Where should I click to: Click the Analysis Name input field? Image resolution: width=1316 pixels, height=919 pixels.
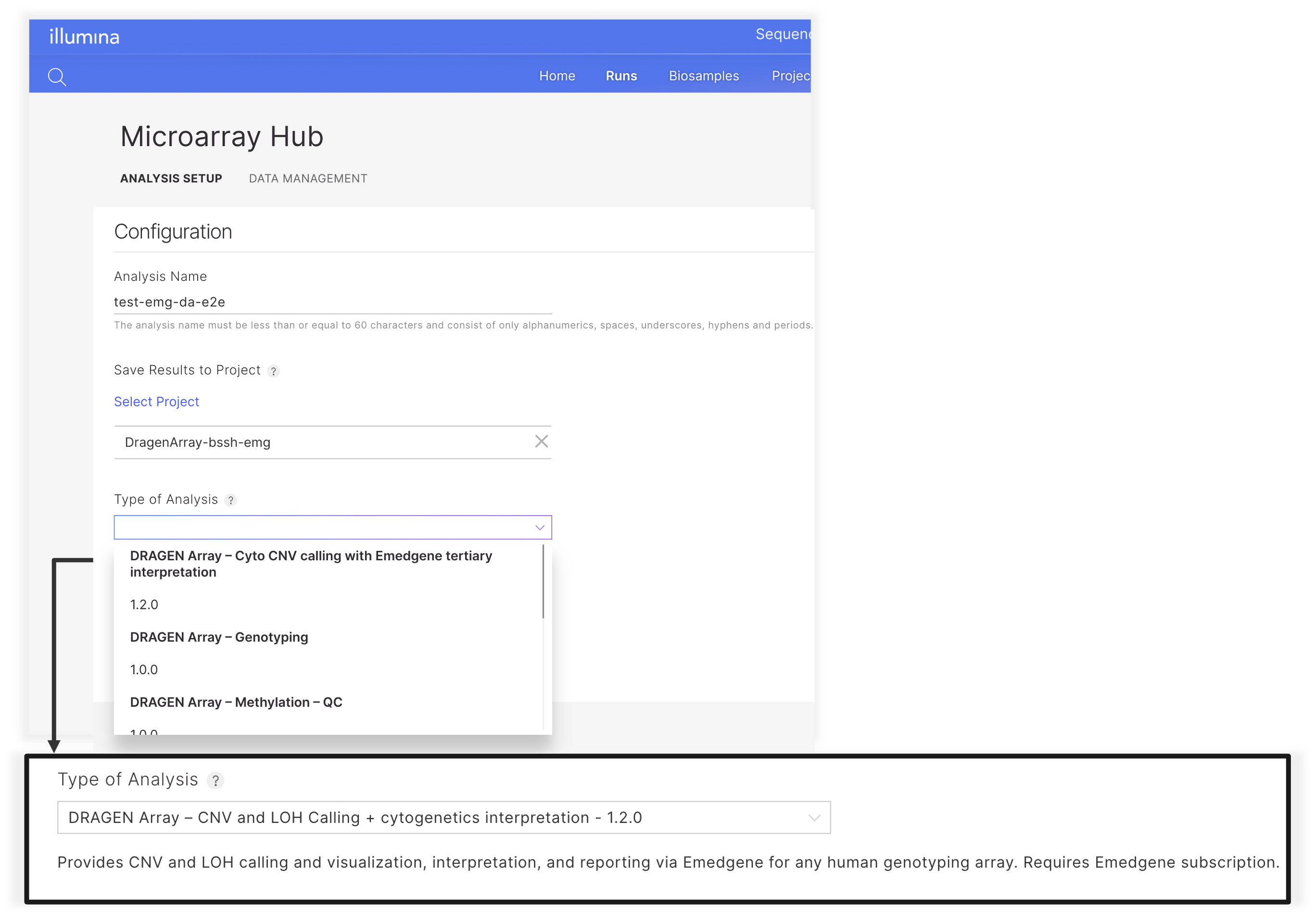point(333,302)
